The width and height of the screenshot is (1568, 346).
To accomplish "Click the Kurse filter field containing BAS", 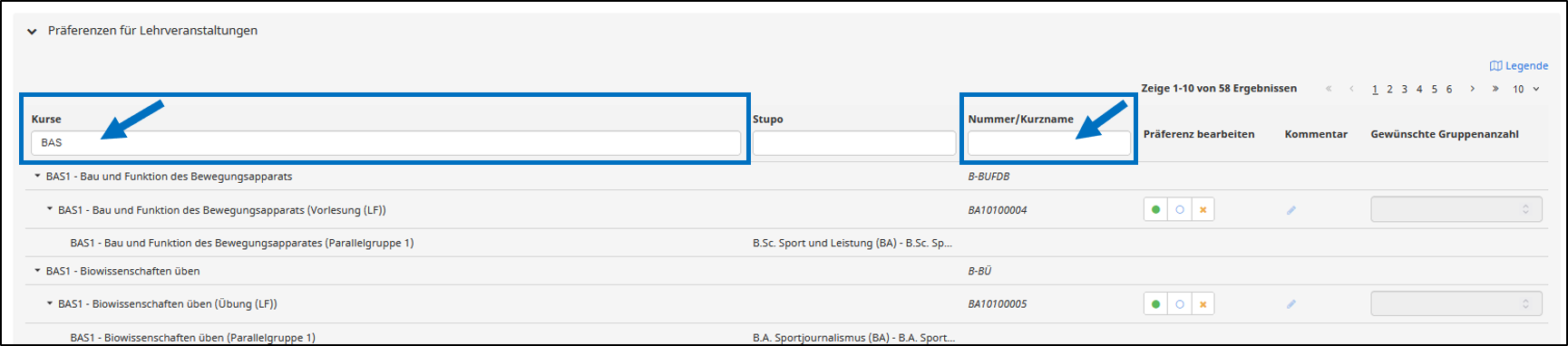I will [x=385, y=143].
